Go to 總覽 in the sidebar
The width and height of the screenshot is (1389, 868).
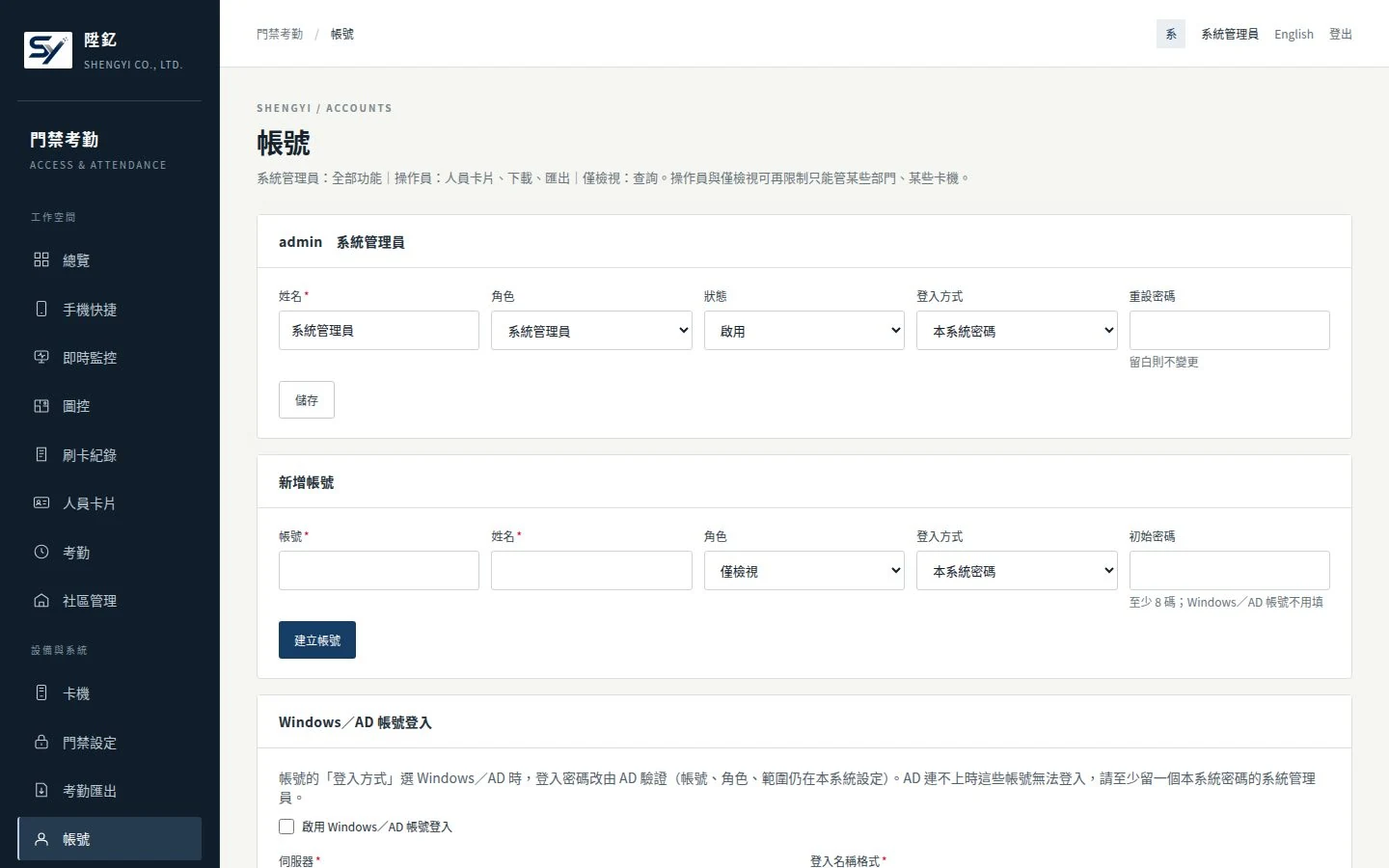click(x=110, y=259)
